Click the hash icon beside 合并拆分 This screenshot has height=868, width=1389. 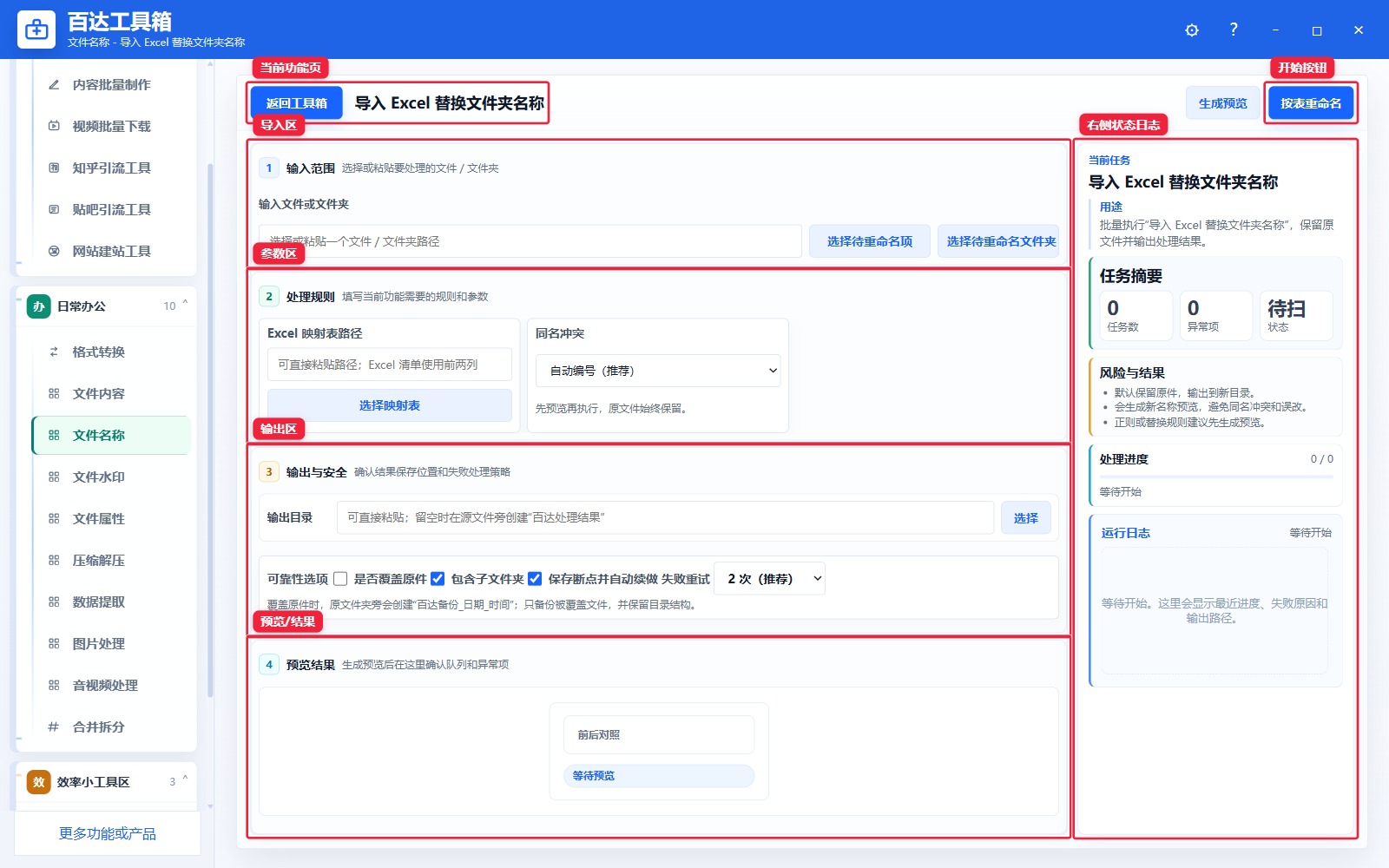click(54, 727)
